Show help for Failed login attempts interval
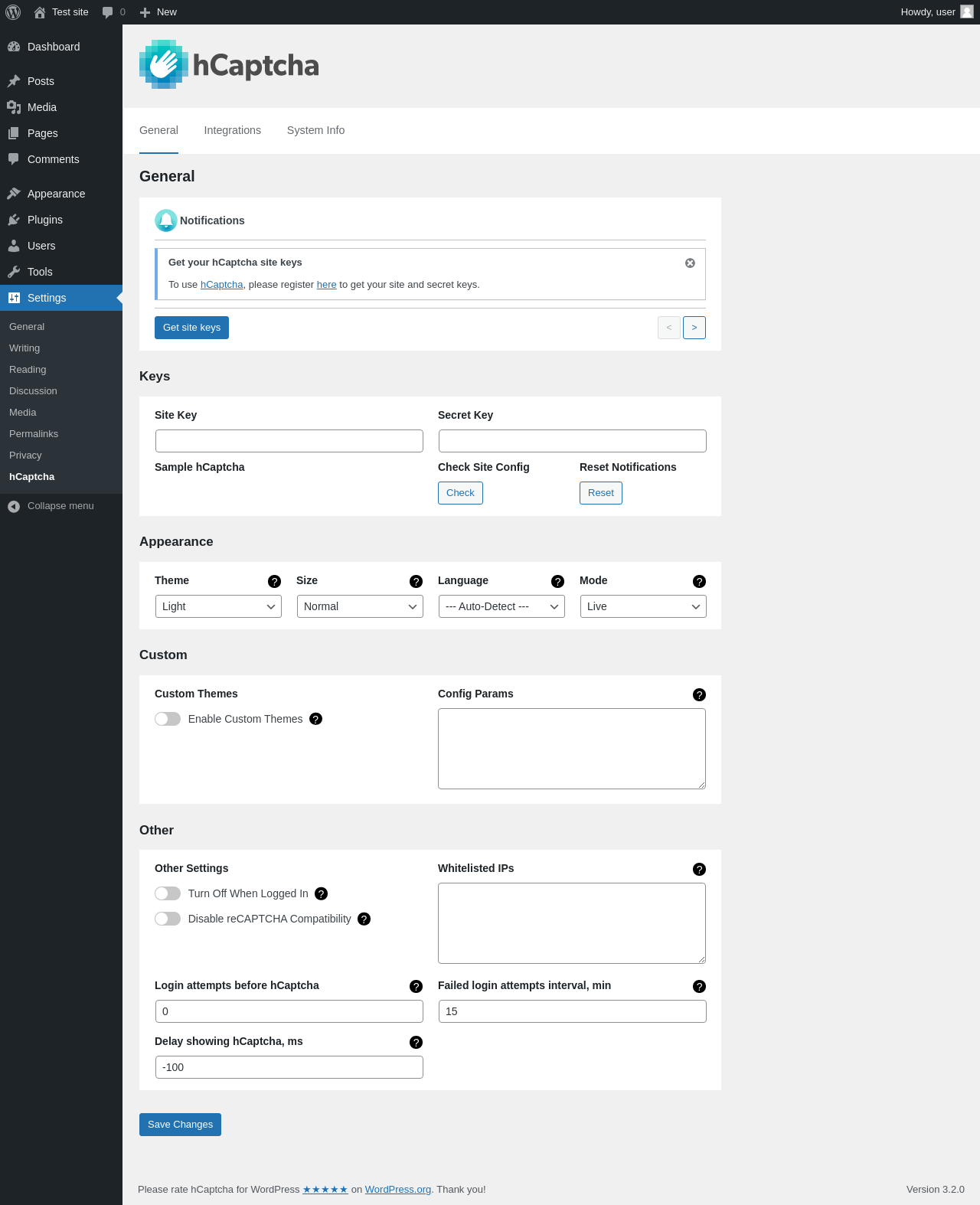This screenshot has width=980, height=1205. coord(700,987)
